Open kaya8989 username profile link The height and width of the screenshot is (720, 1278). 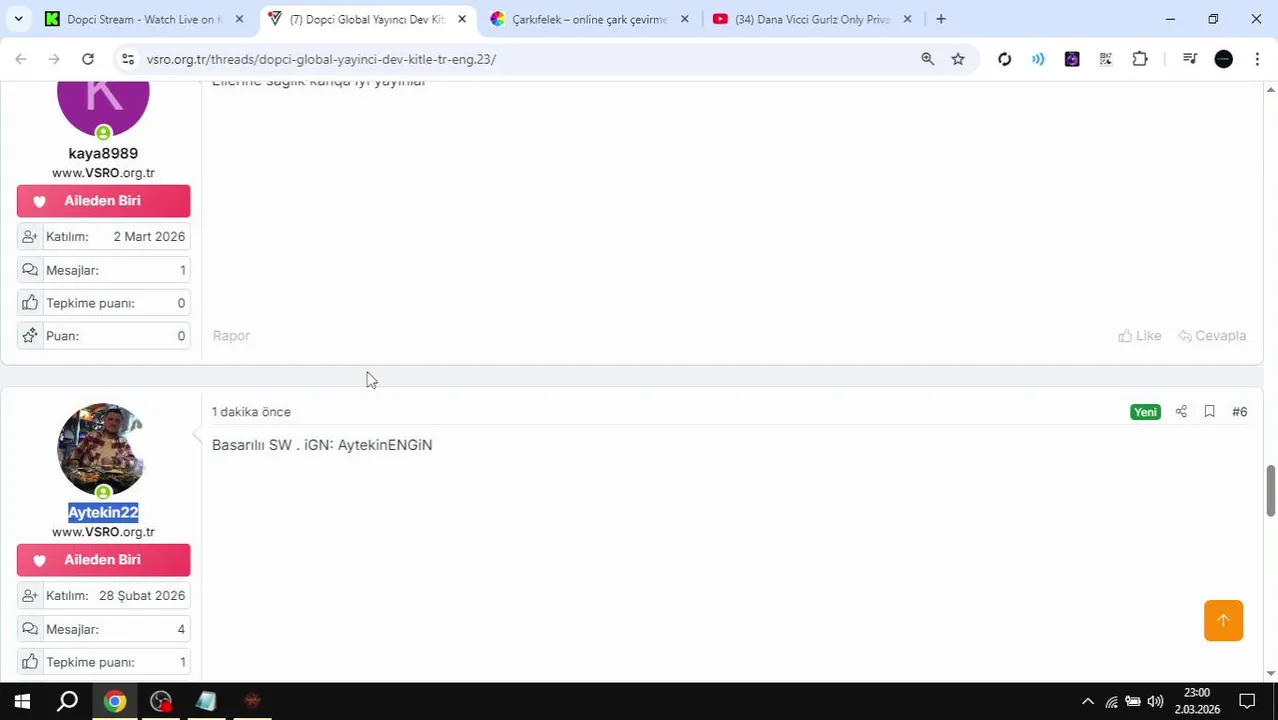click(x=103, y=153)
